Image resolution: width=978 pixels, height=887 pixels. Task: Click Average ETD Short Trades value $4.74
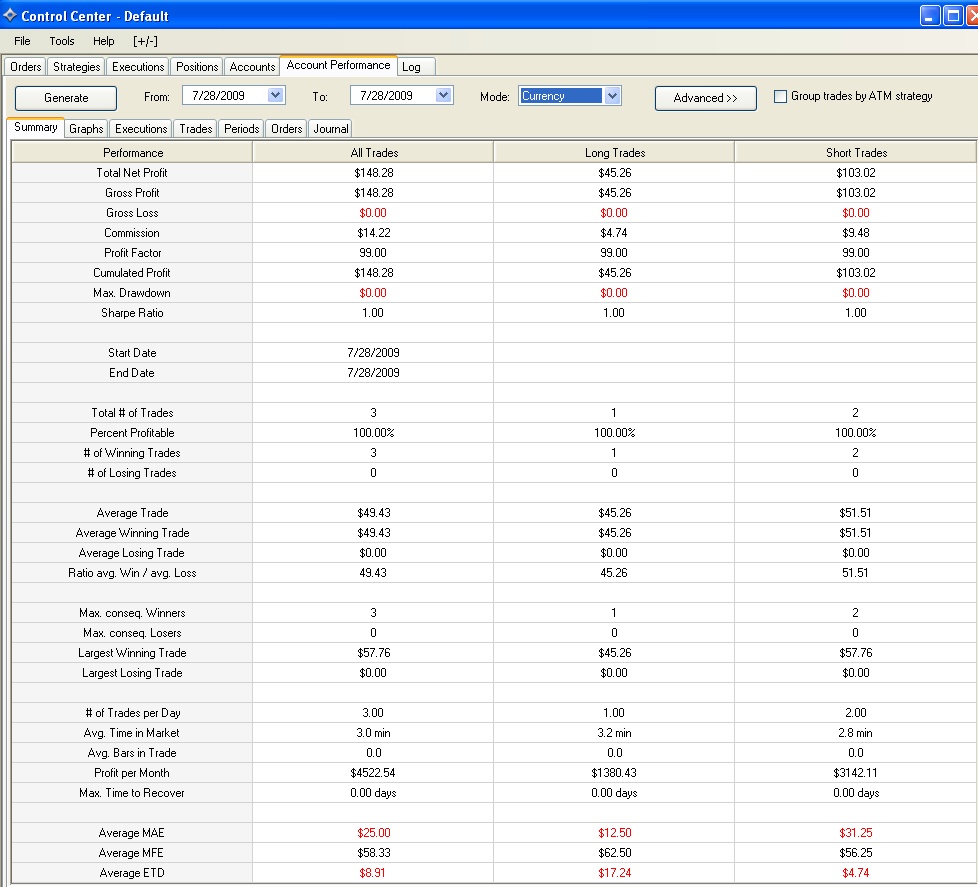(855, 873)
